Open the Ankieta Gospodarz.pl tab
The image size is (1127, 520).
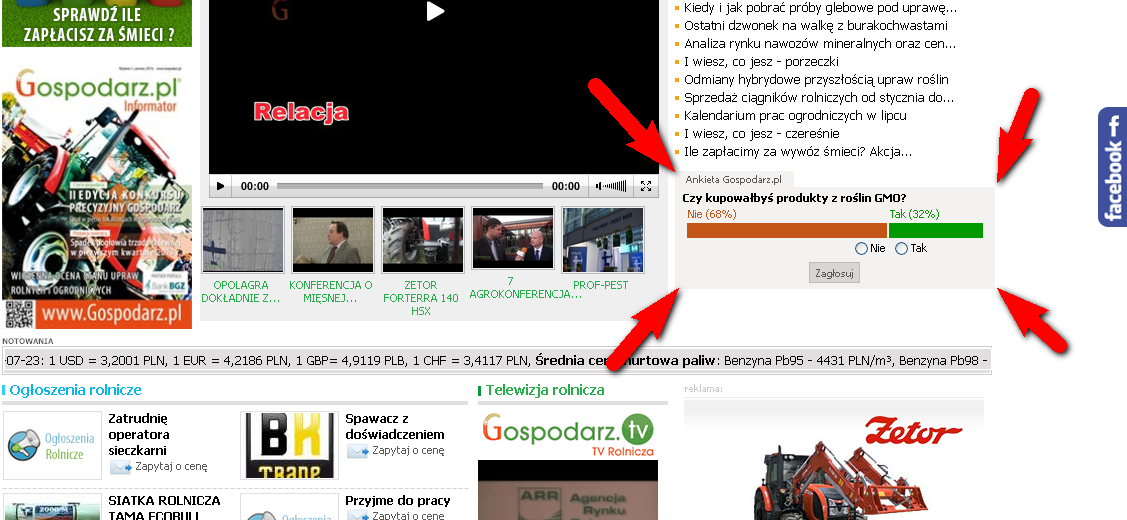pos(733,179)
